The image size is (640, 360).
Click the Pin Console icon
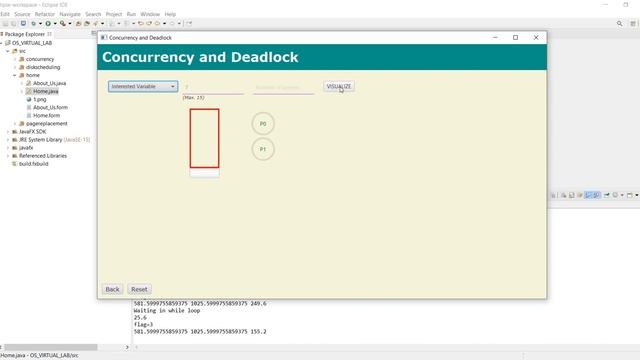(607, 196)
